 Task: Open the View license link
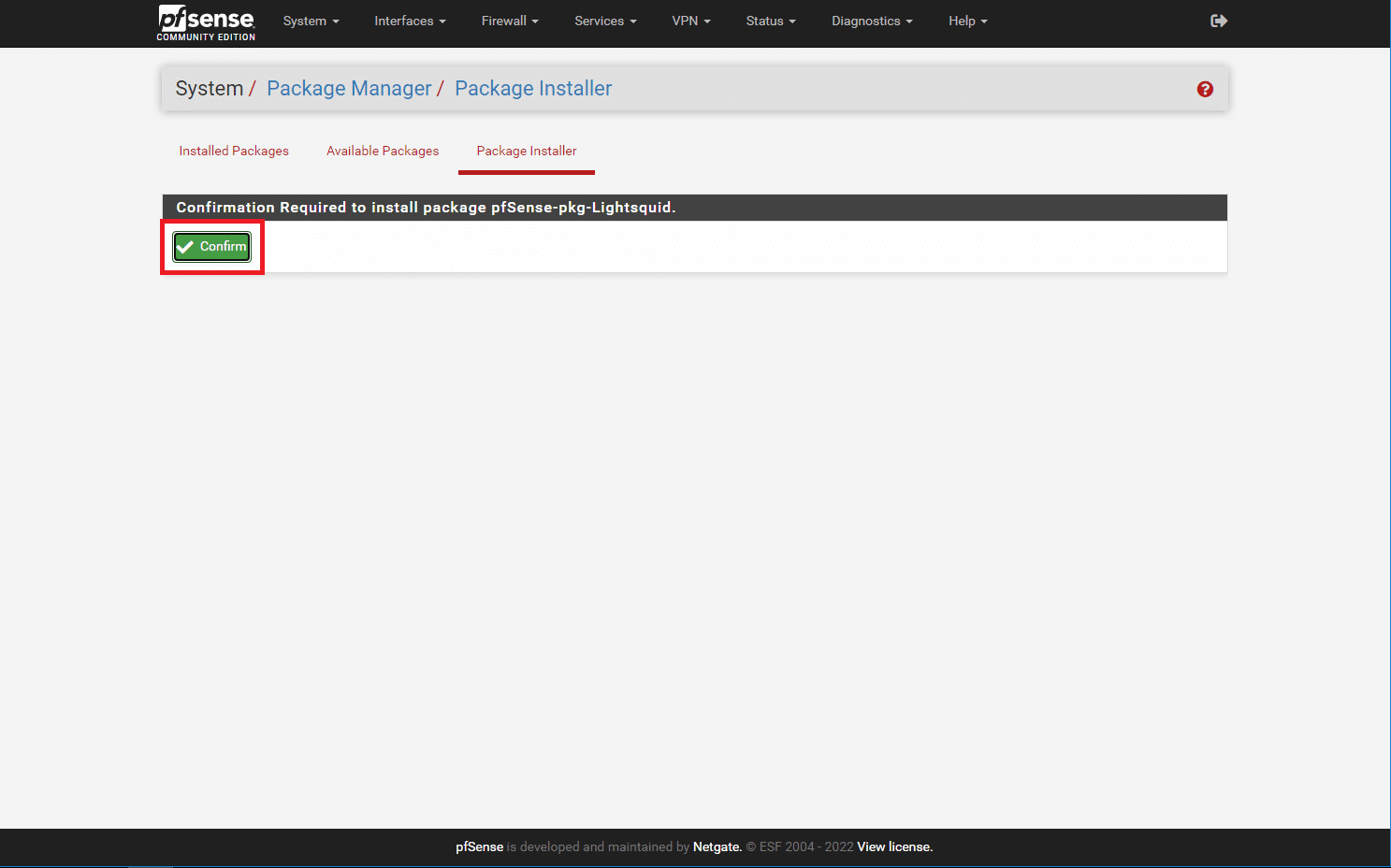click(895, 846)
